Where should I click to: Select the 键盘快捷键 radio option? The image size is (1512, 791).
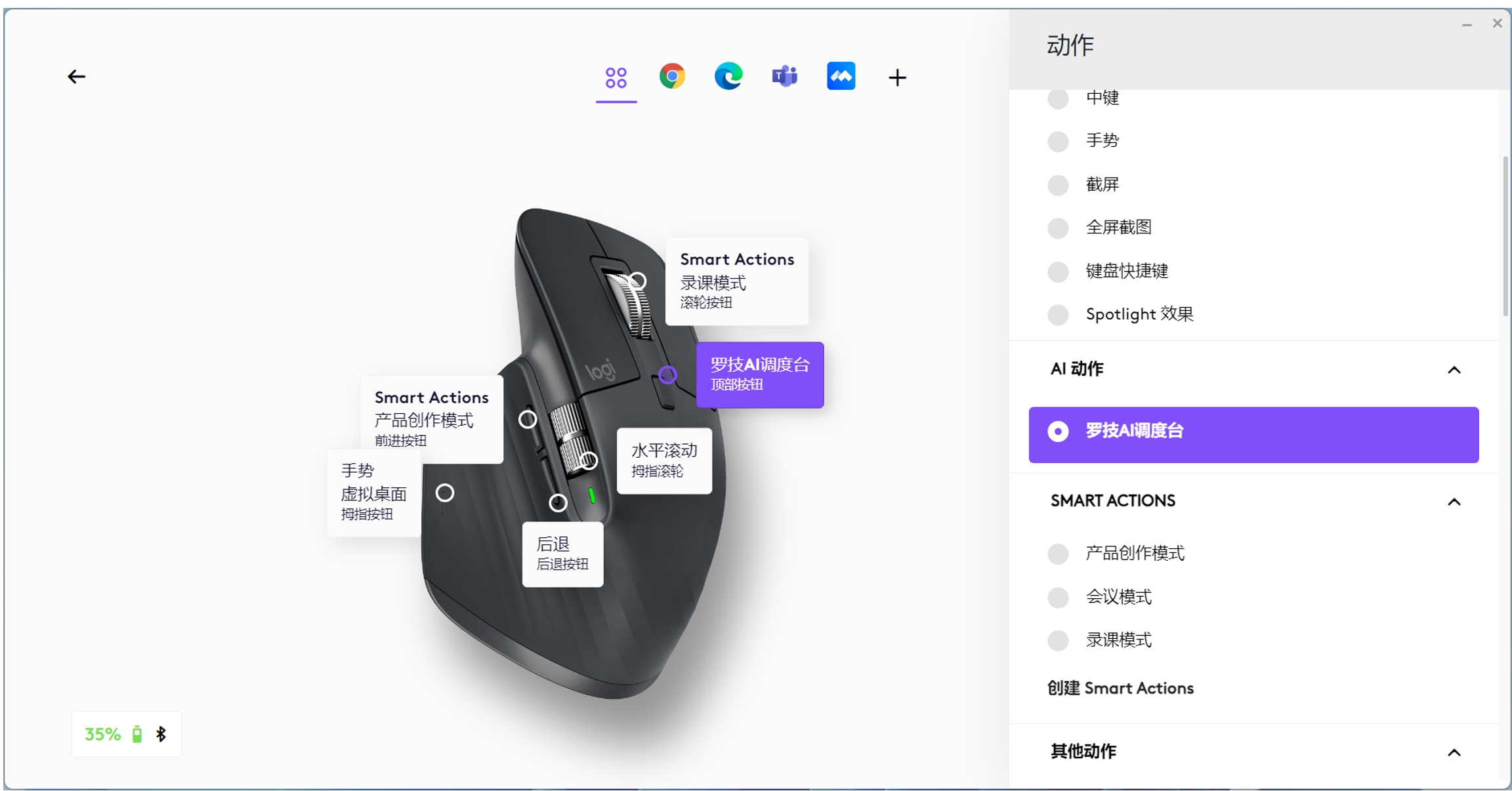point(1058,272)
